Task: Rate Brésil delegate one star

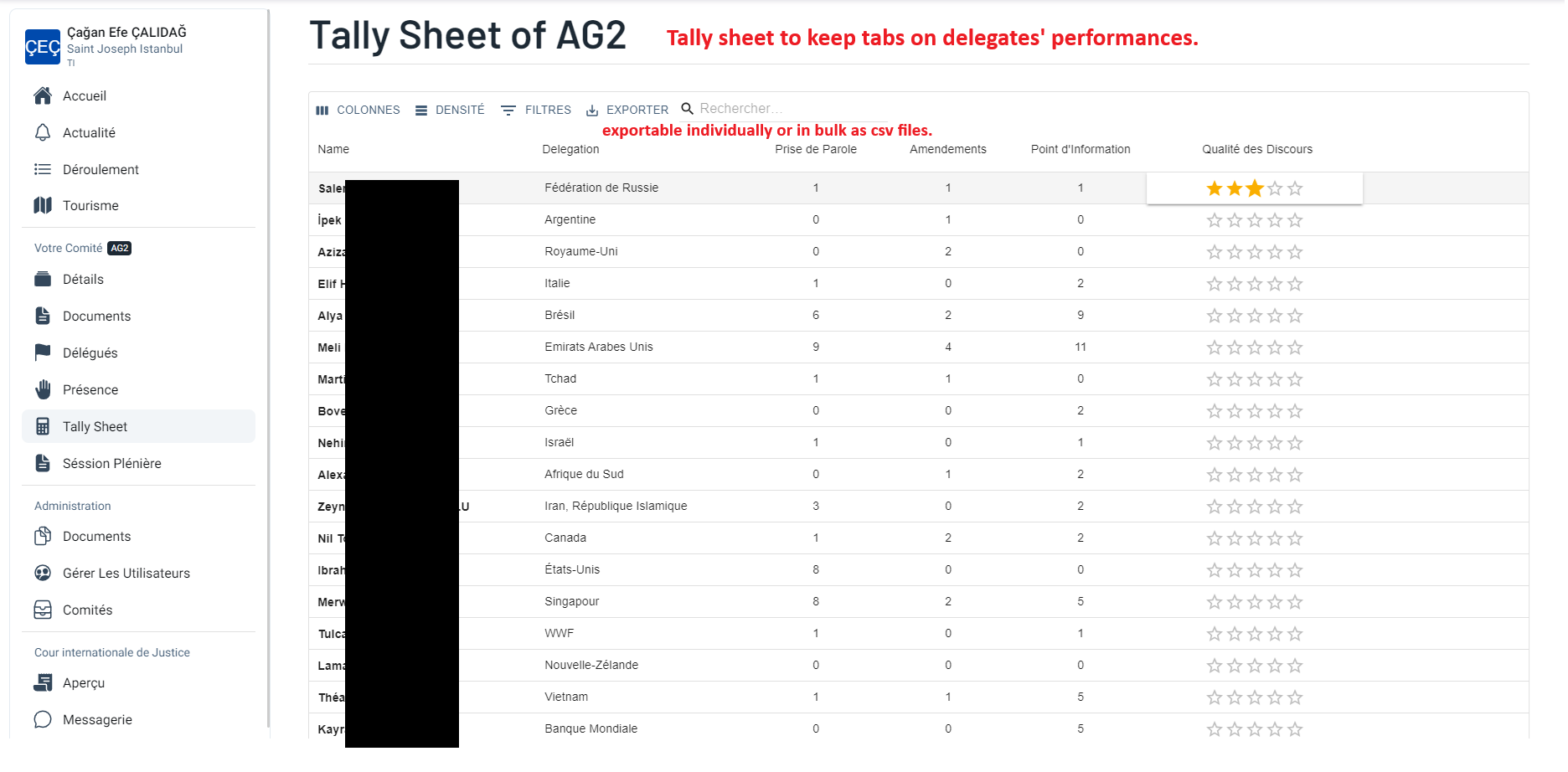Action: tap(1213, 315)
